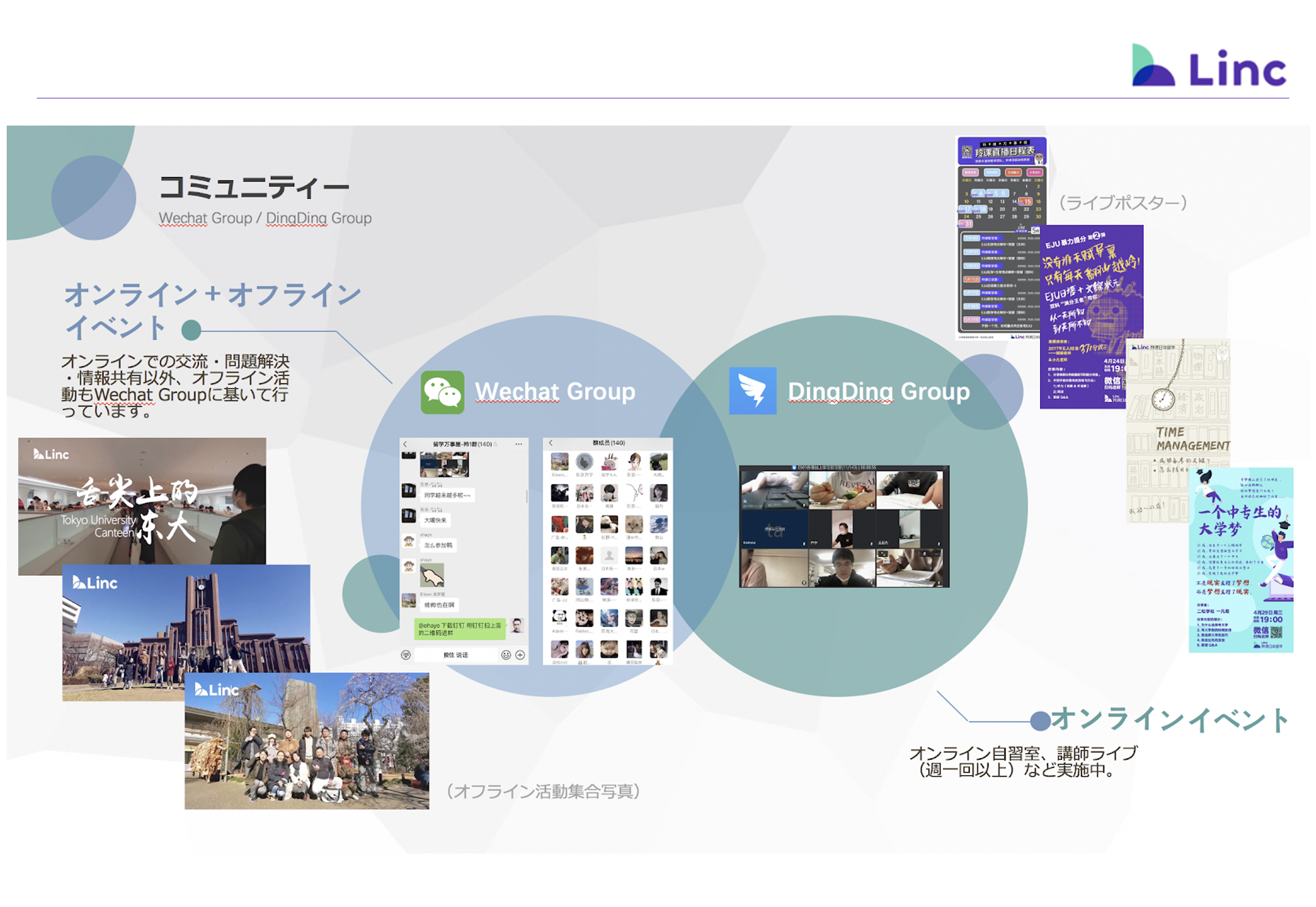Viewport: 1316px width, 907px height.
Task: Tap the video grid image message in chat
Action: pos(444,464)
